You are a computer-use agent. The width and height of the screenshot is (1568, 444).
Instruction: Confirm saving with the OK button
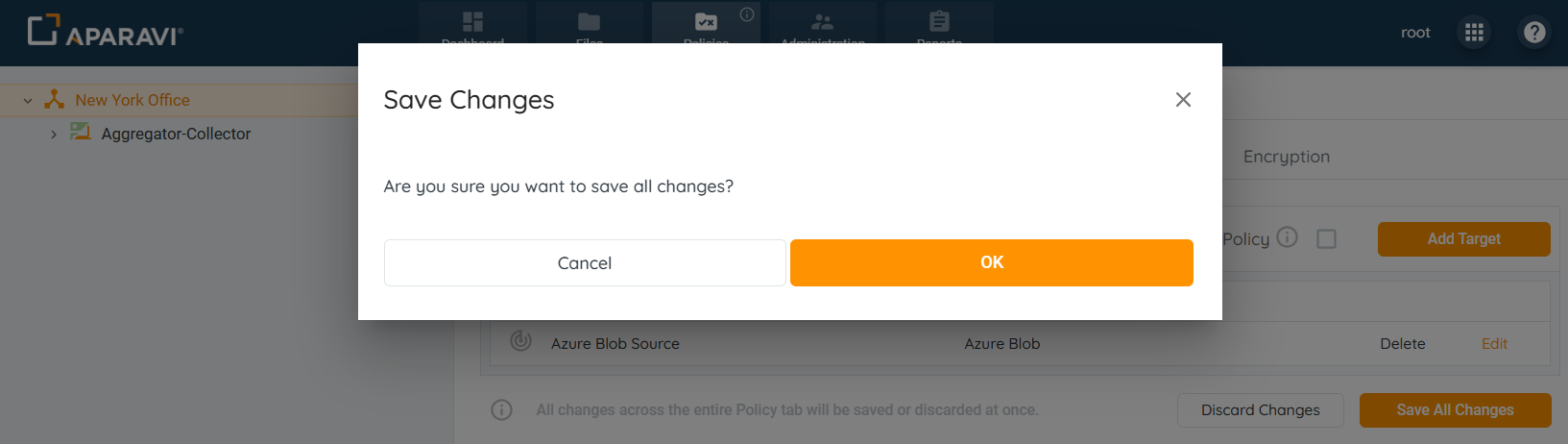[991, 262]
